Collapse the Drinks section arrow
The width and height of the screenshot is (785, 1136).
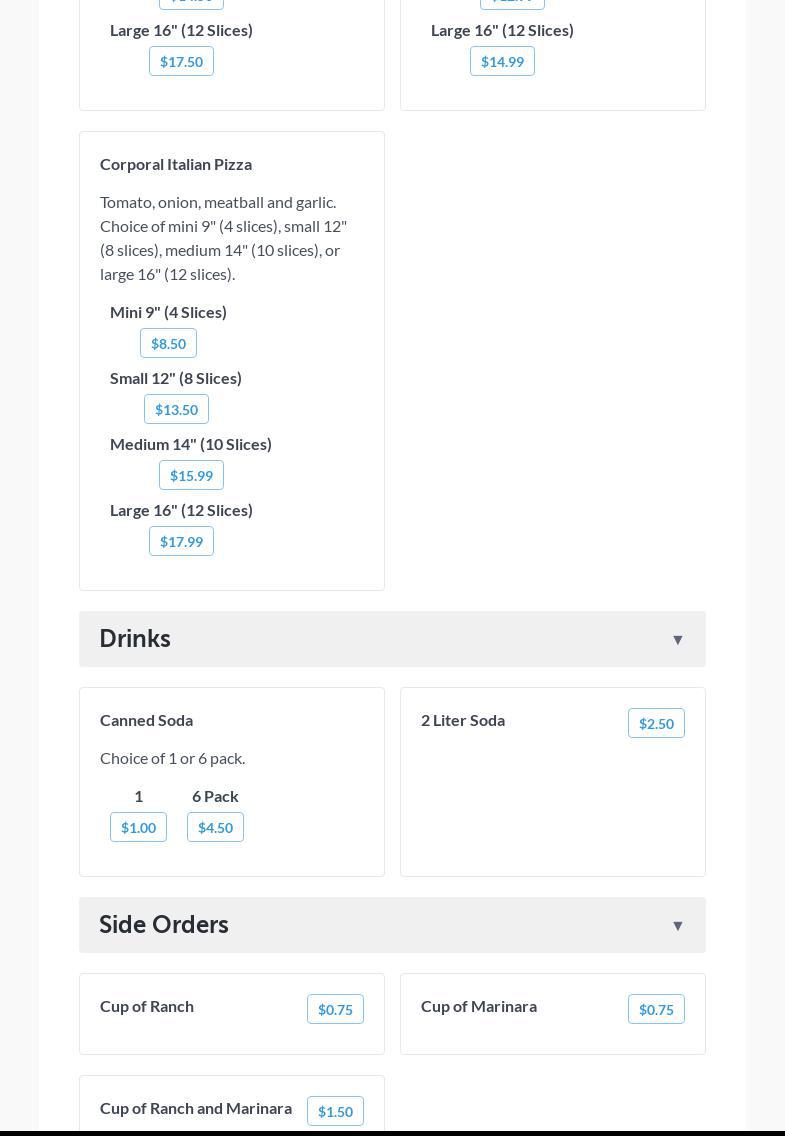click(x=677, y=640)
